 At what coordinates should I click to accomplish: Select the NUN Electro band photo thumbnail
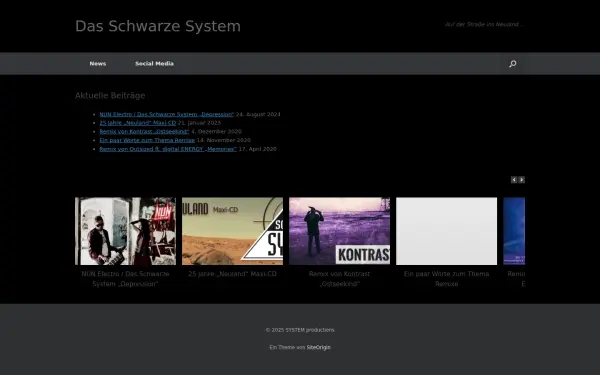126,231
